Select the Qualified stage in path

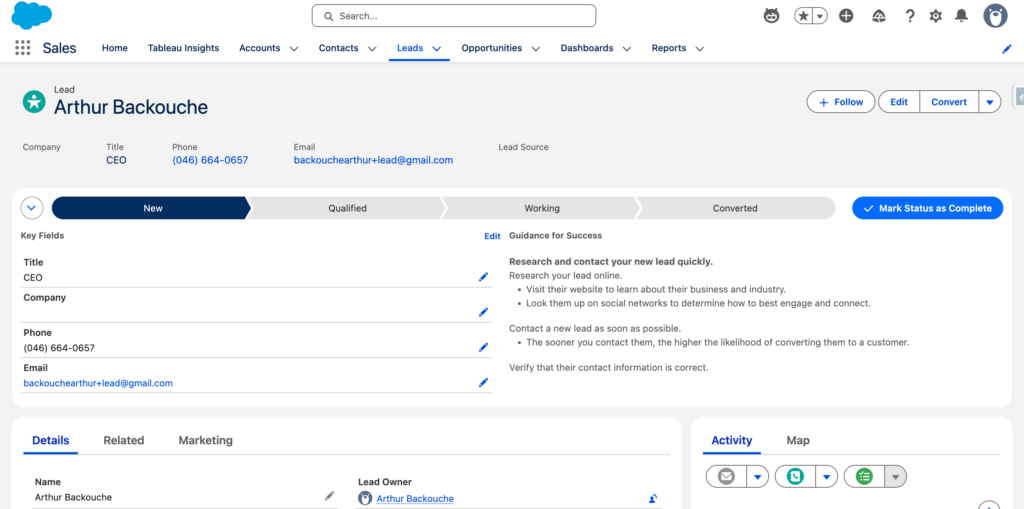[347, 208]
